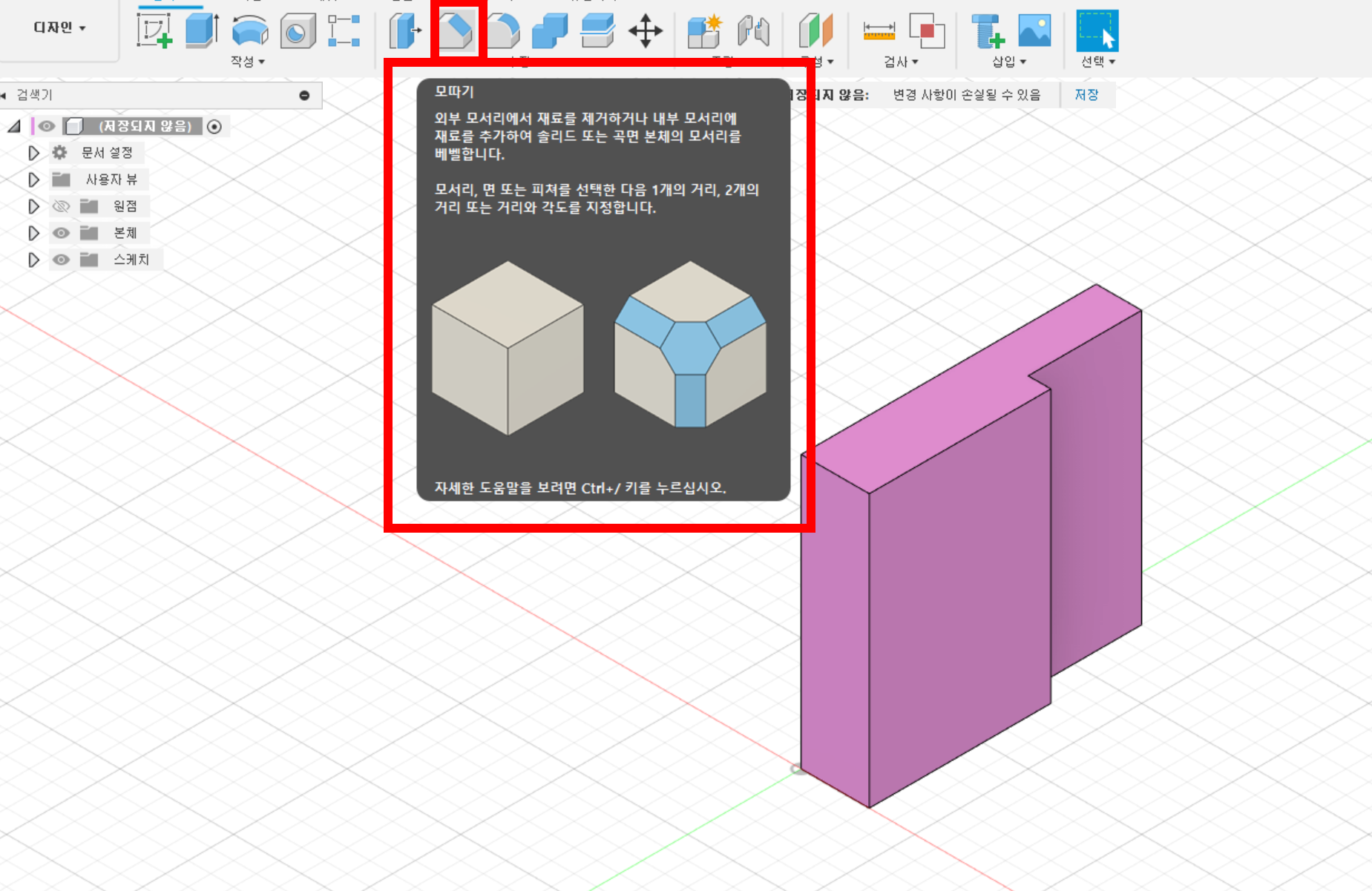Click the 본체 folder icon
The width and height of the screenshot is (1372, 891).
(89, 233)
